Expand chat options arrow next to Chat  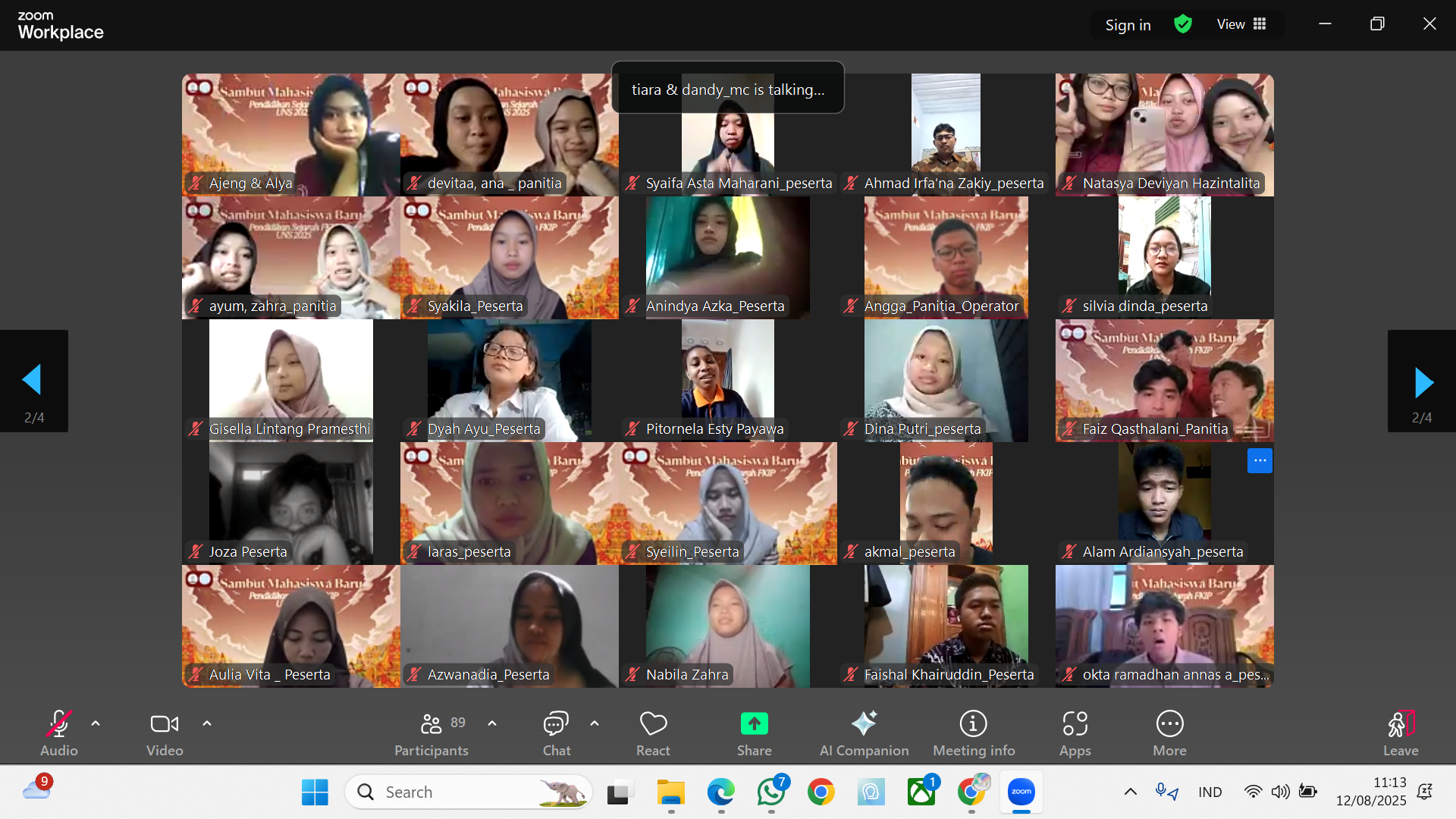[x=595, y=723]
